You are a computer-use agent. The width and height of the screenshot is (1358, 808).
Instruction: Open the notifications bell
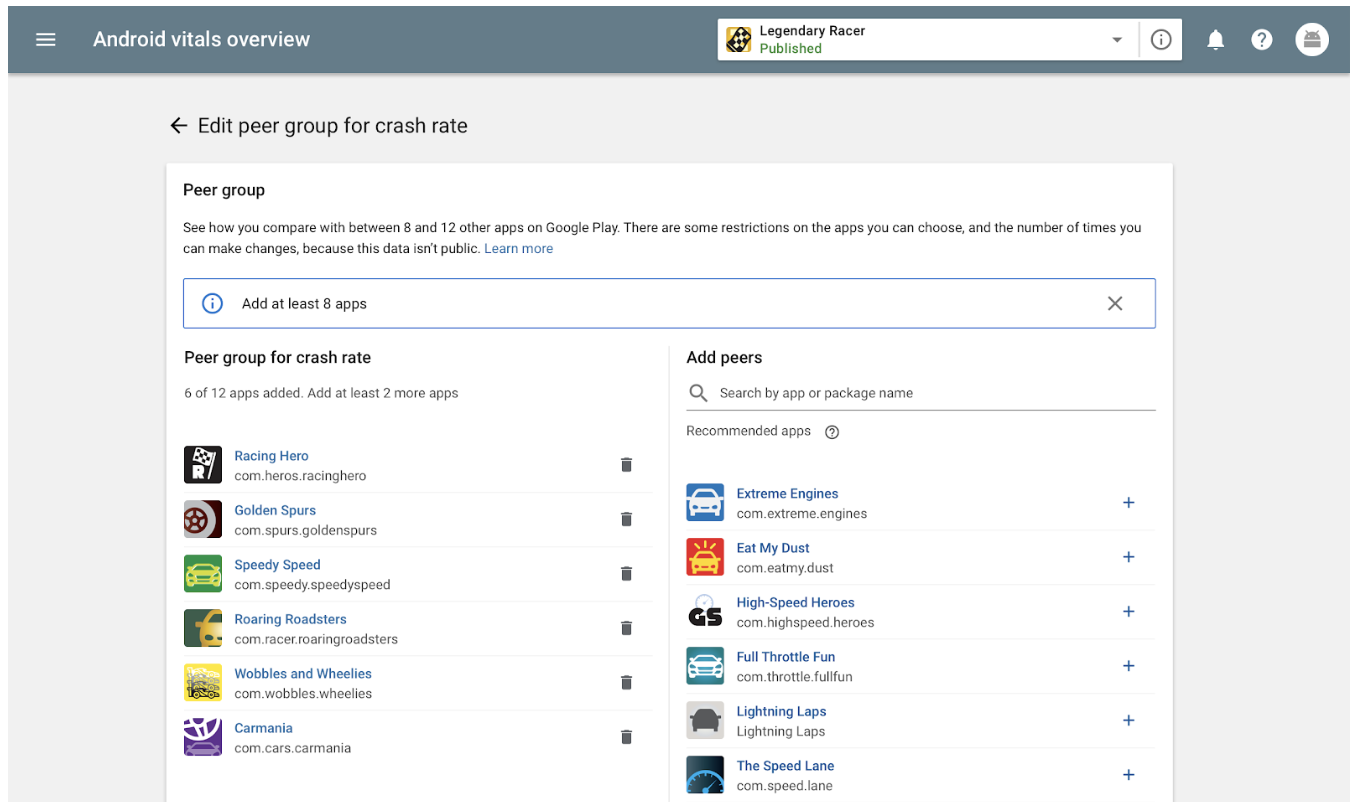tap(1215, 40)
